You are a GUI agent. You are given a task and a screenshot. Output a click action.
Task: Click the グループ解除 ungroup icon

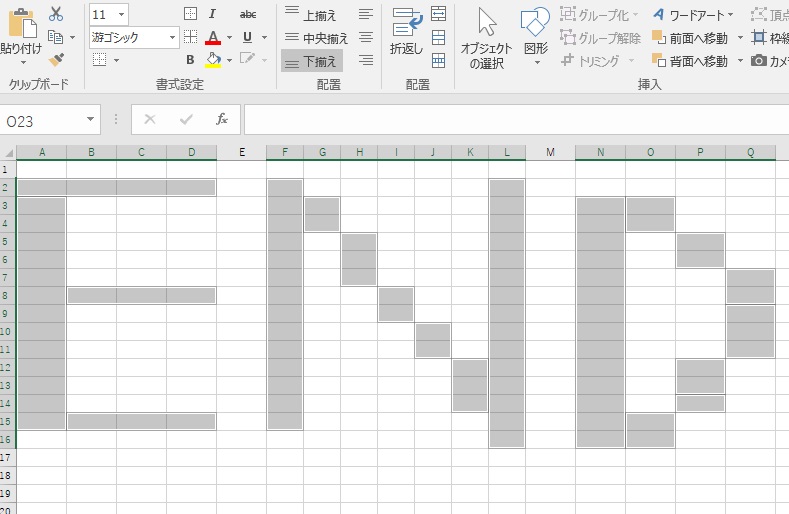click(568, 37)
